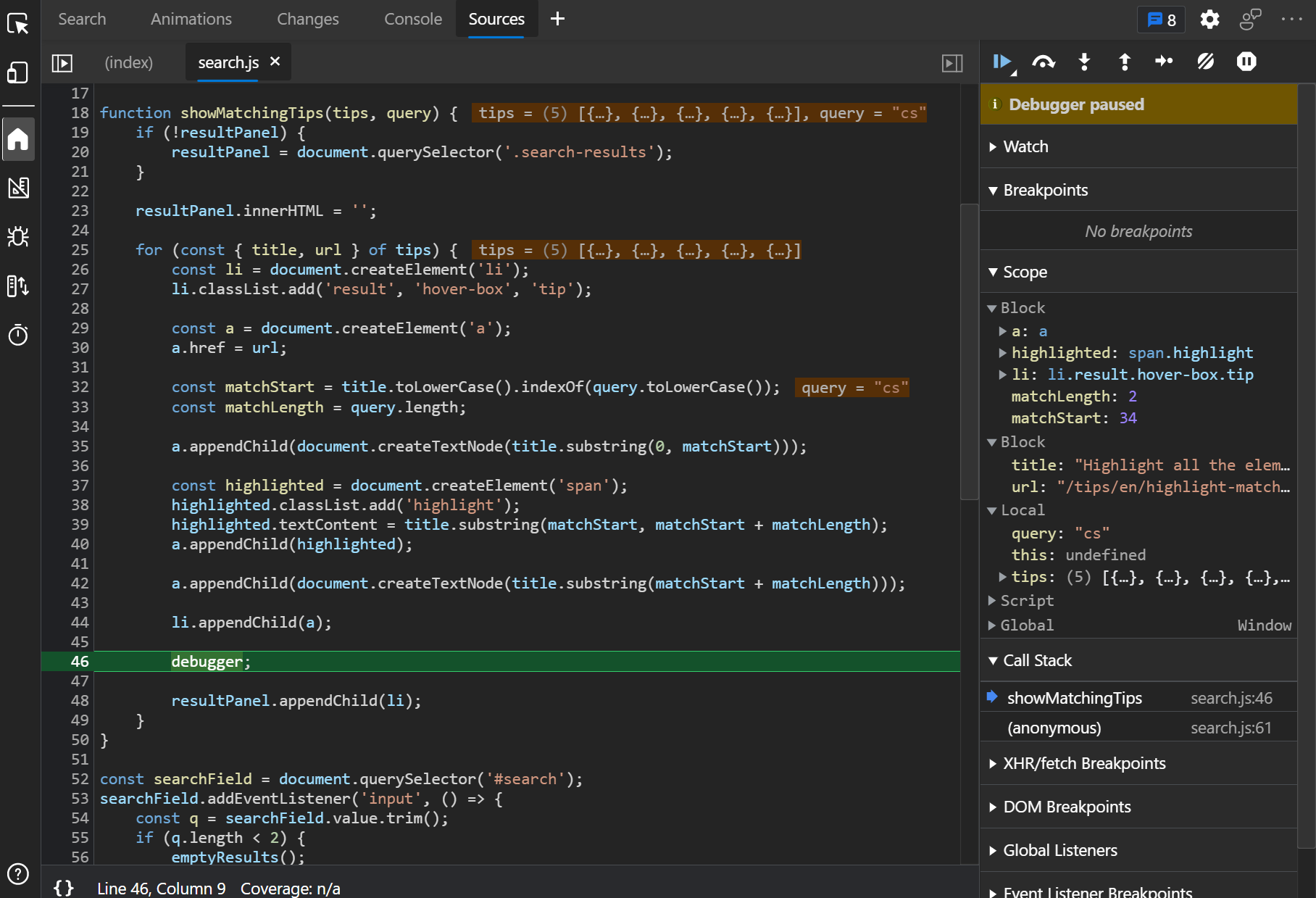This screenshot has height=898, width=1316.
Task: Expand the Watch section
Action: (994, 146)
